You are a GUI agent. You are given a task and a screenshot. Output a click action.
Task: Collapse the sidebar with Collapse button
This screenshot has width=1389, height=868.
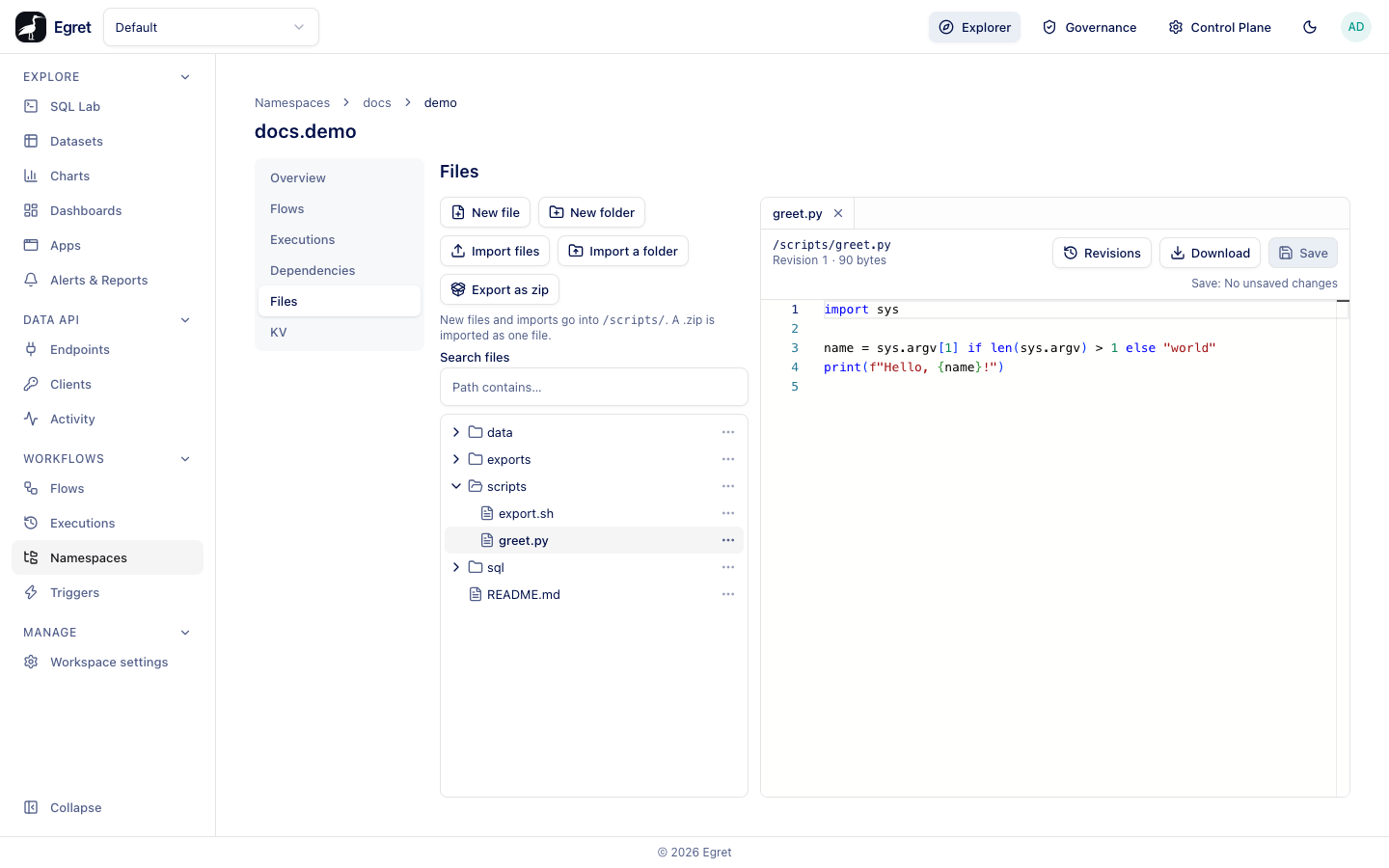[x=107, y=807]
